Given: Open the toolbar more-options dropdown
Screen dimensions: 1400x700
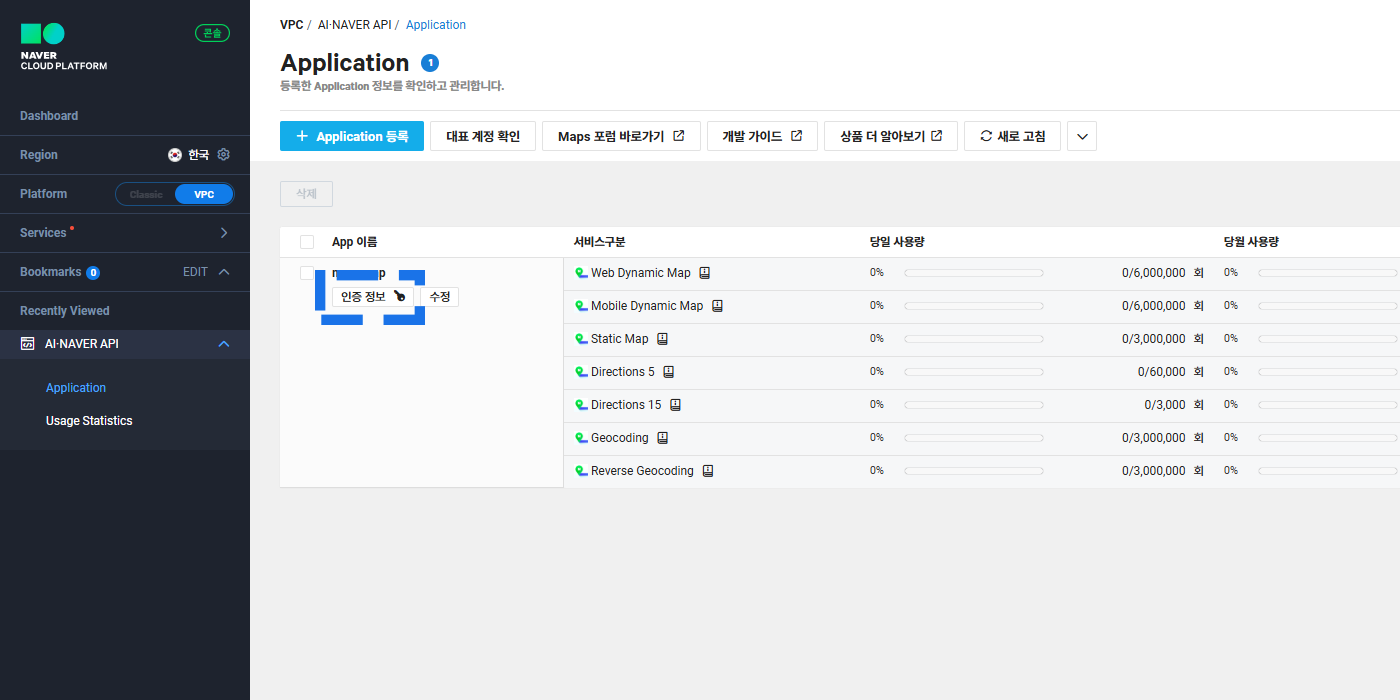Looking at the screenshot, I should click(x=1082, y=136).
